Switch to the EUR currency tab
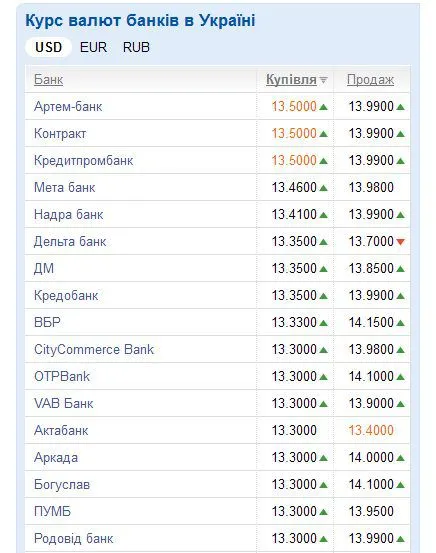This screenshot has width=436, height=553. (x=93, y=47)
